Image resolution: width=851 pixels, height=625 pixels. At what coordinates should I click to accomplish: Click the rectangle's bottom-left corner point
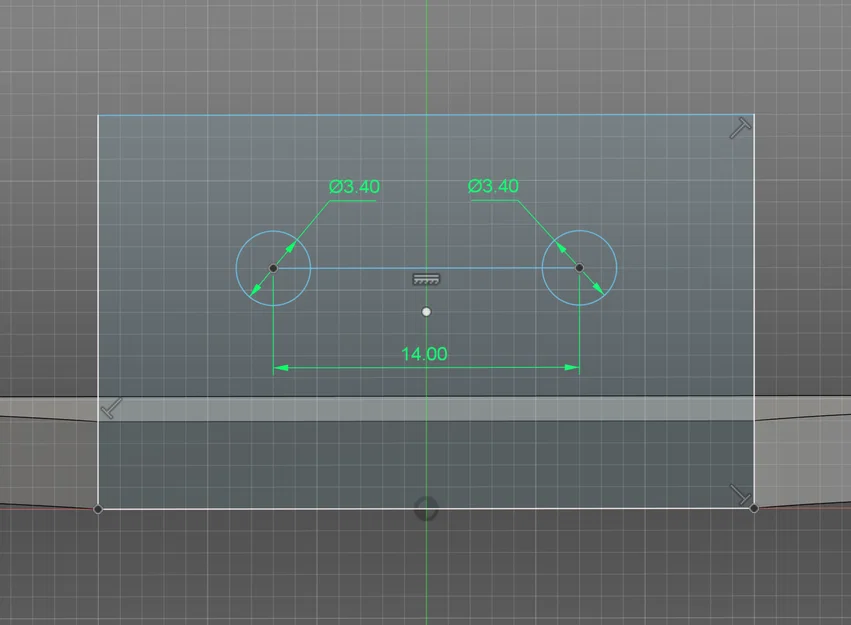[x=98, y=509]
